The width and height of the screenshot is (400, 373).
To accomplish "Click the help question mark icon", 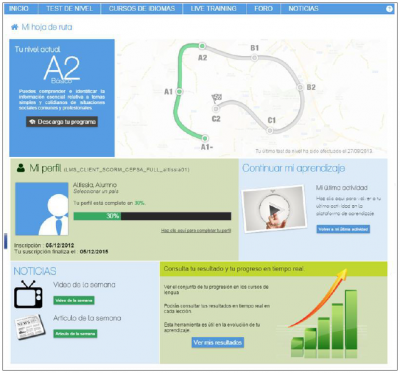I will click(x=389, y=9).
